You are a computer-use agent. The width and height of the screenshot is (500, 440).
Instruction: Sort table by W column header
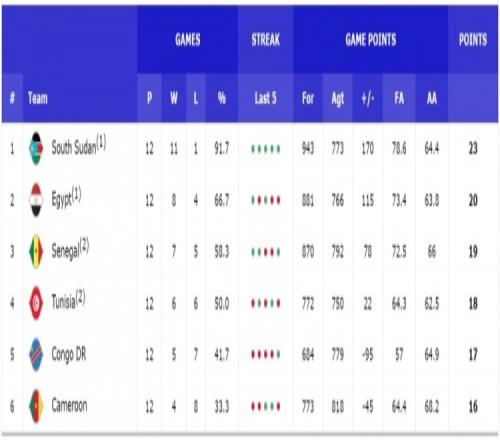click(174, 98)
